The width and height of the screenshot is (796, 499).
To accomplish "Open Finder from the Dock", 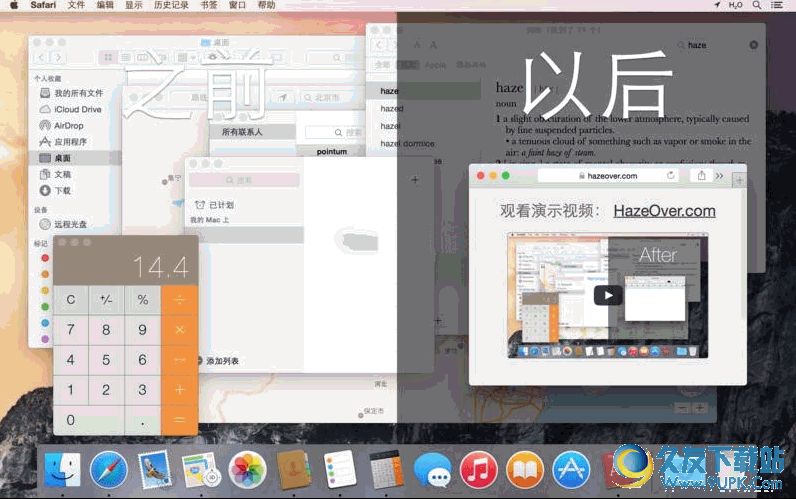I will 62,470.
